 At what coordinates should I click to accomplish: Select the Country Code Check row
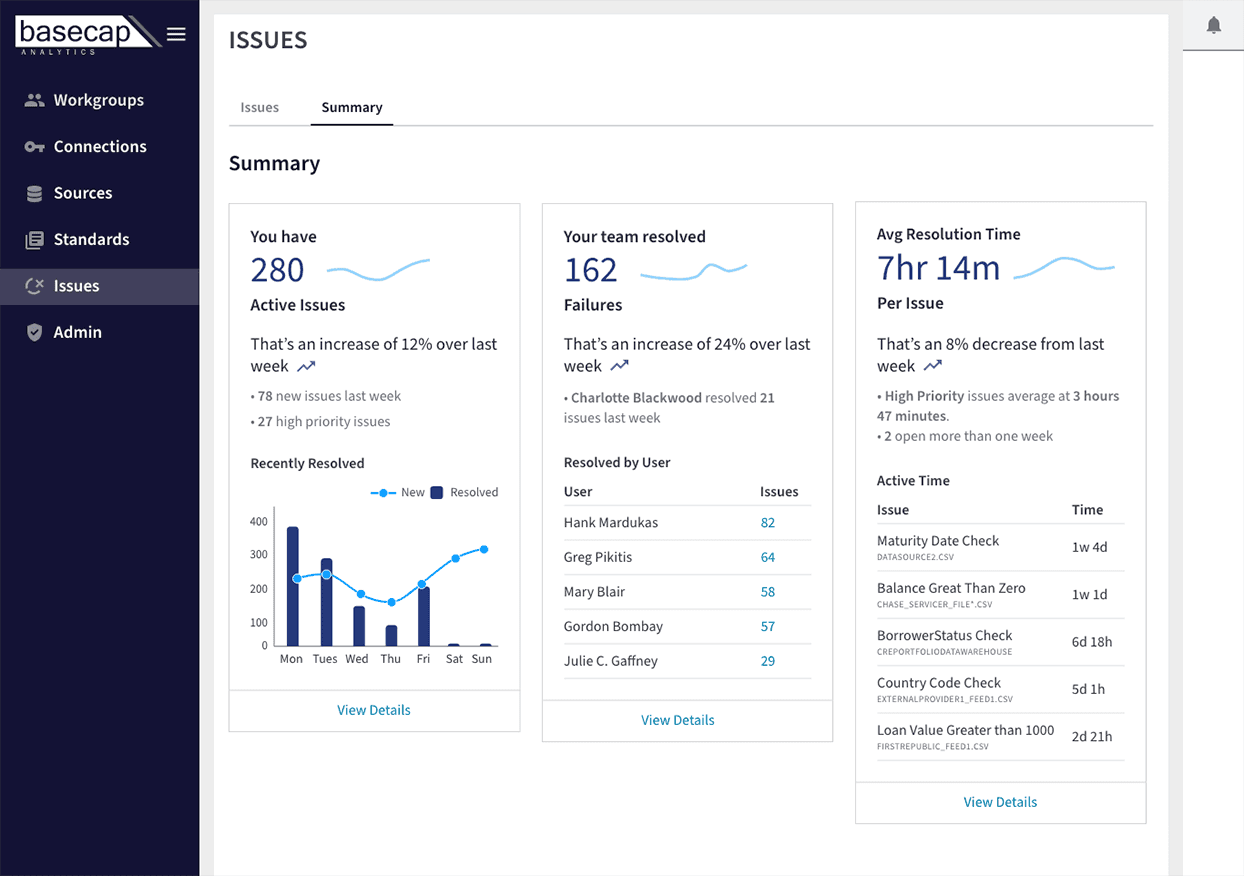pyautogui.click(x=1000, y=689)
